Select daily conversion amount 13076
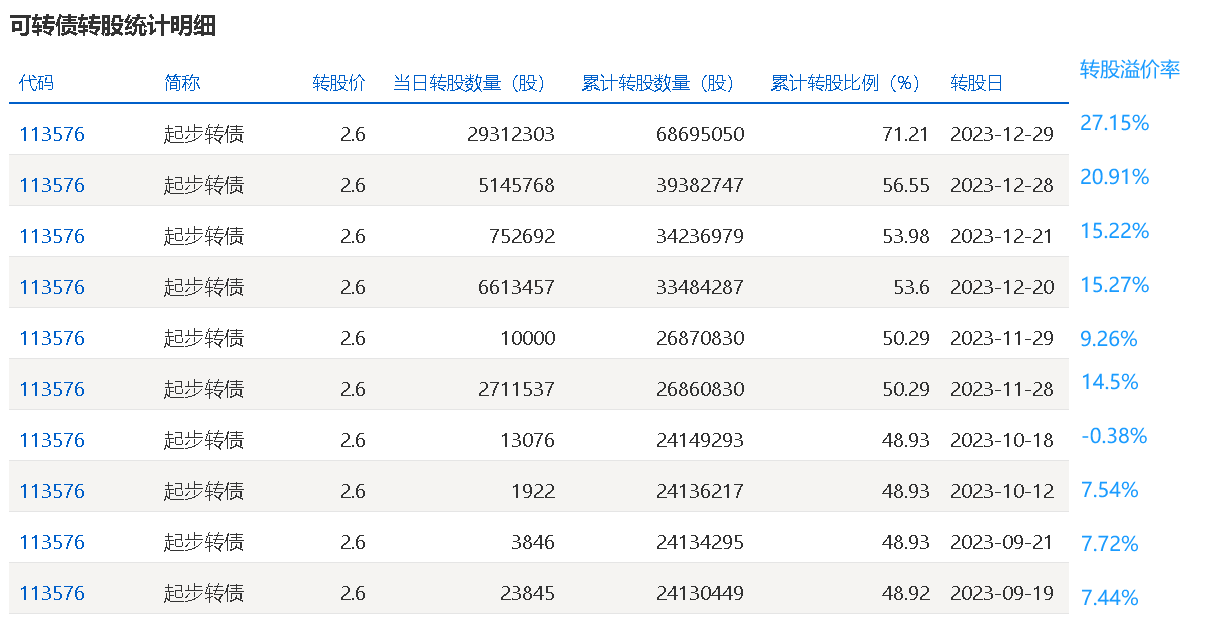 coord(528,440)
